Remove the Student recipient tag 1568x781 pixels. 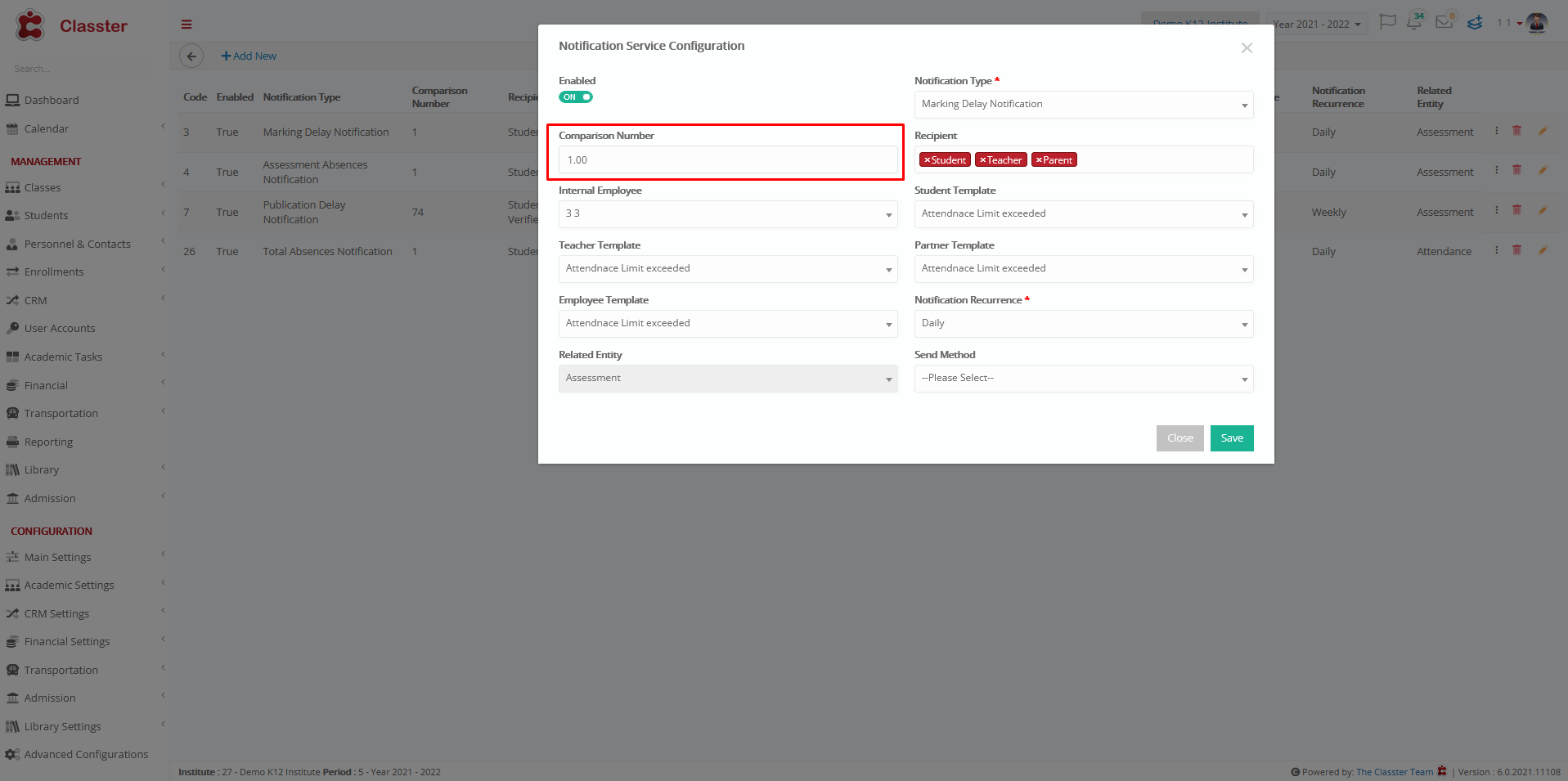(x=927, y=160)
